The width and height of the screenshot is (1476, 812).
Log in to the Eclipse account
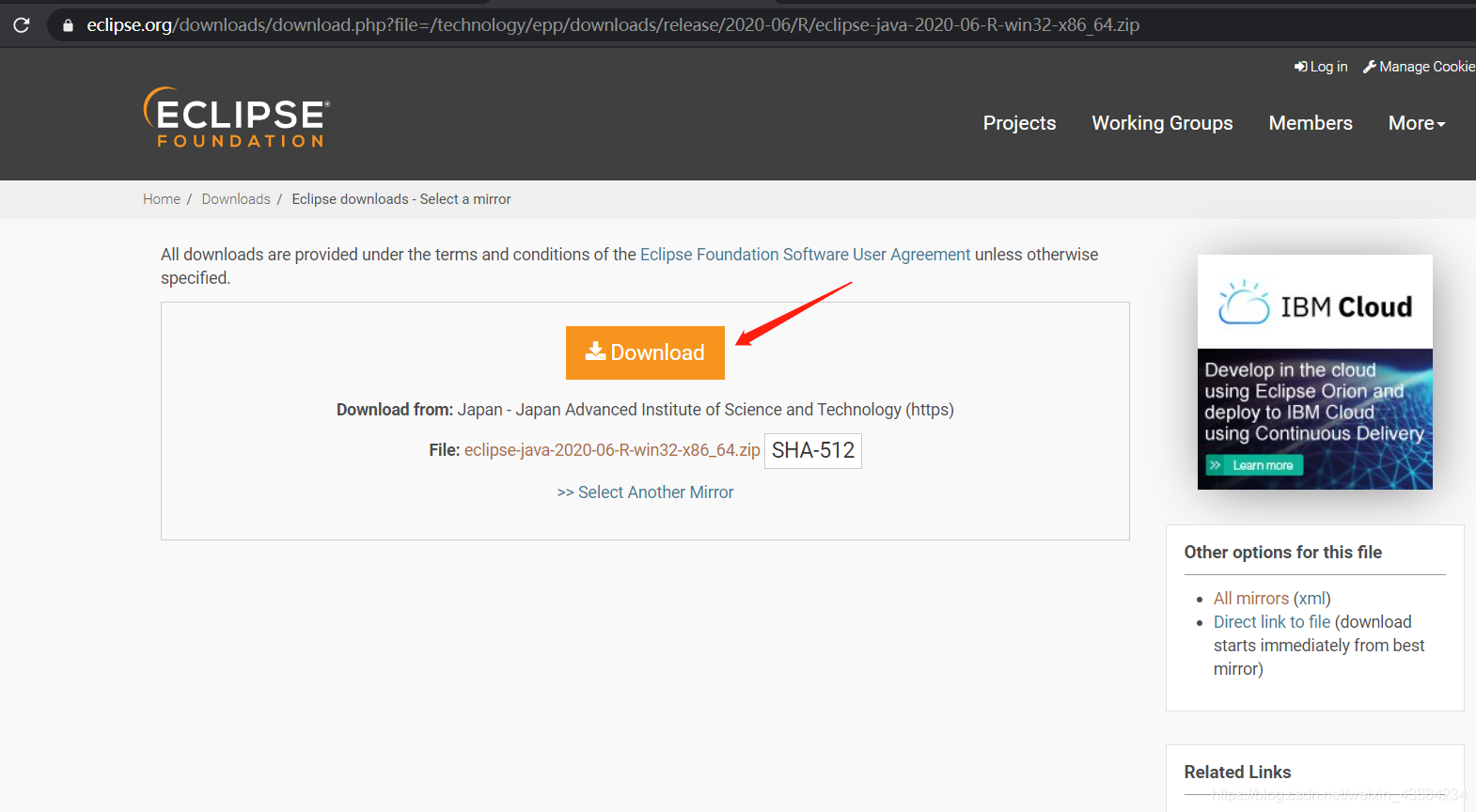[1321, 67]
